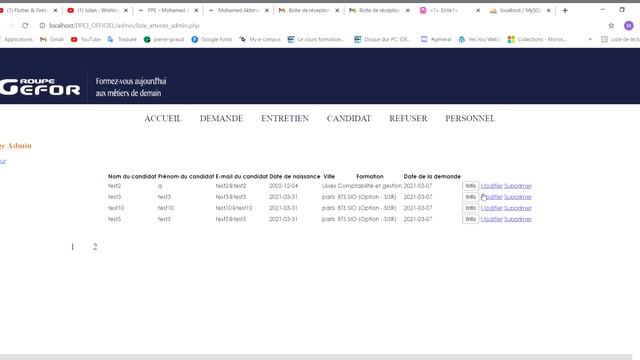Open the PERSONNEL menu page
The height and width of the screenshot is (360, 640).
point(470,118)
